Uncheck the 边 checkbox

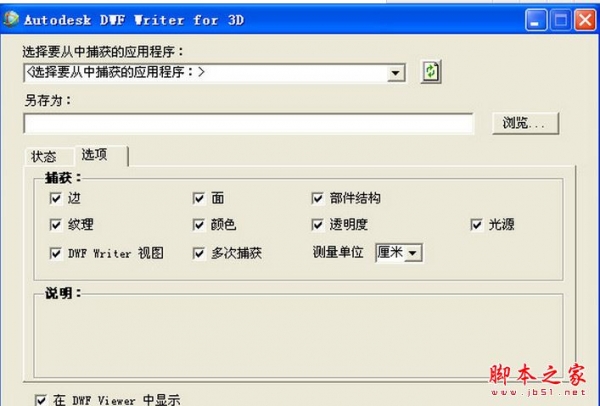[55, 198]
